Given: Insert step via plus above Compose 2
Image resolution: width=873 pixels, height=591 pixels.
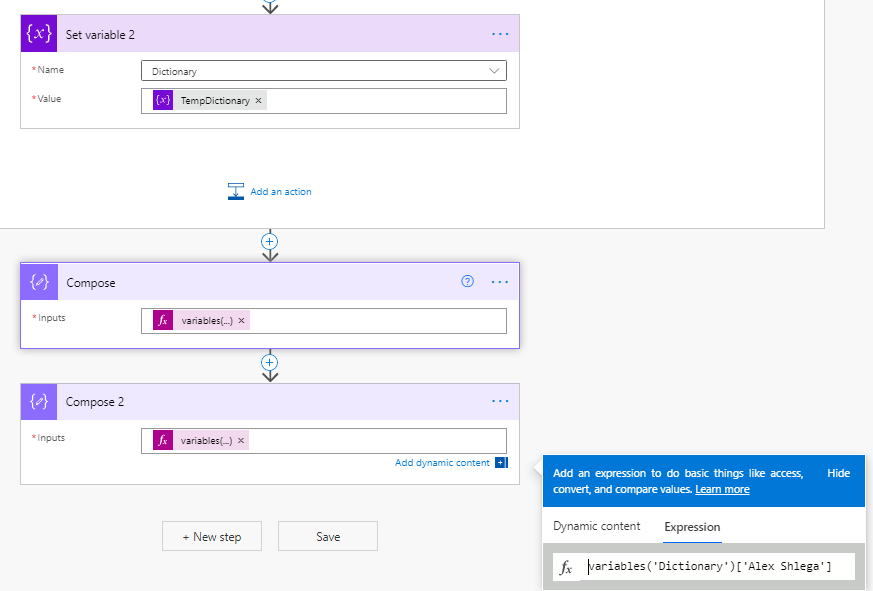Looking at the screenshot, I should click(269, 362).
